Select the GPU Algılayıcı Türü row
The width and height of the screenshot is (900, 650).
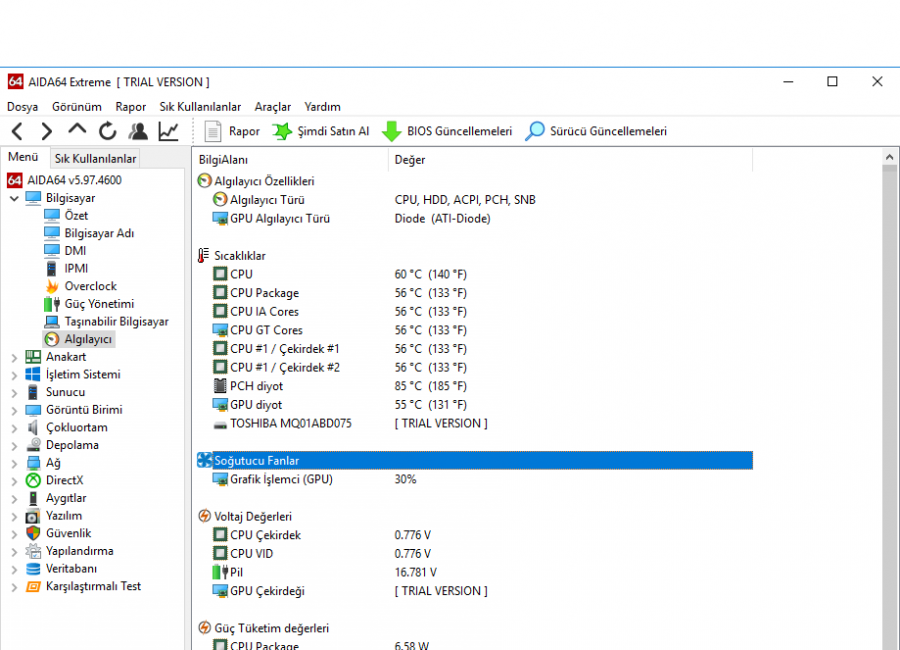click(x=474, y=219)
